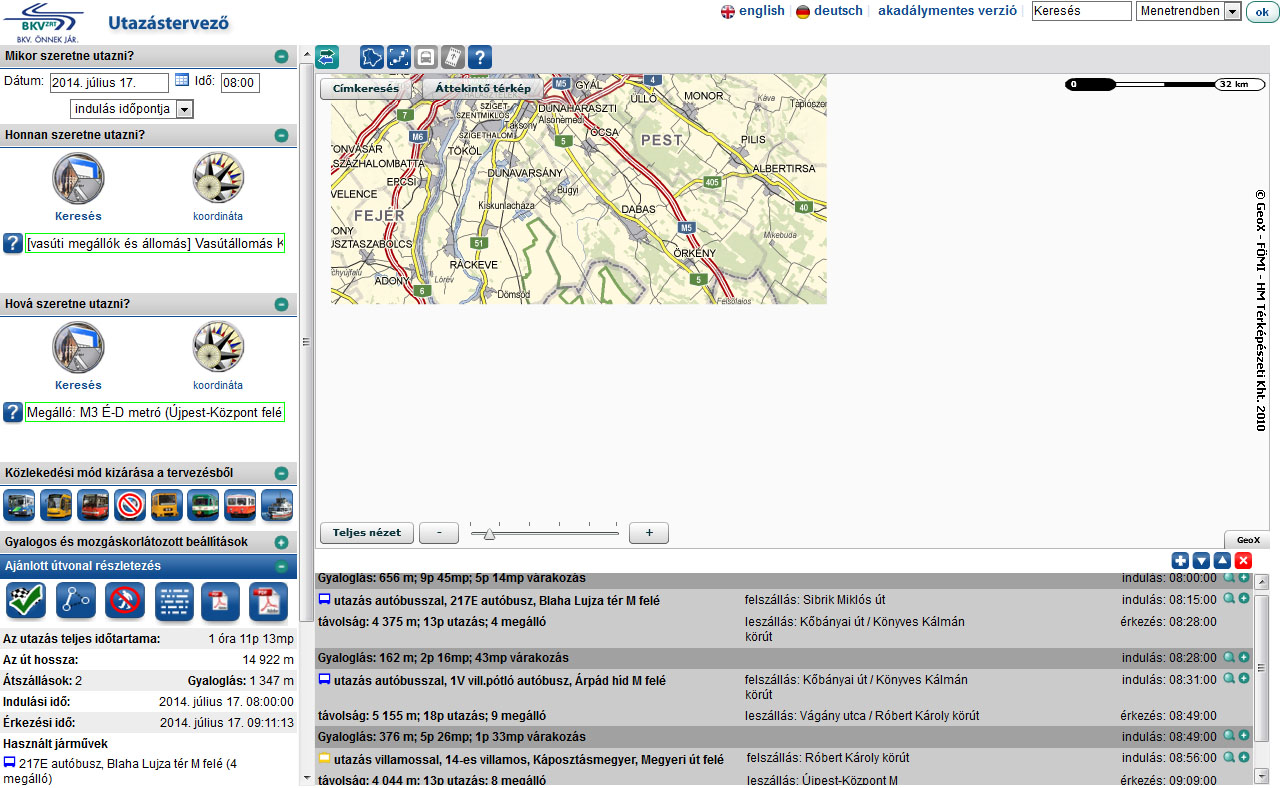Click the Teljes nézet button
1280x788 pixels.
pos(366,533)
